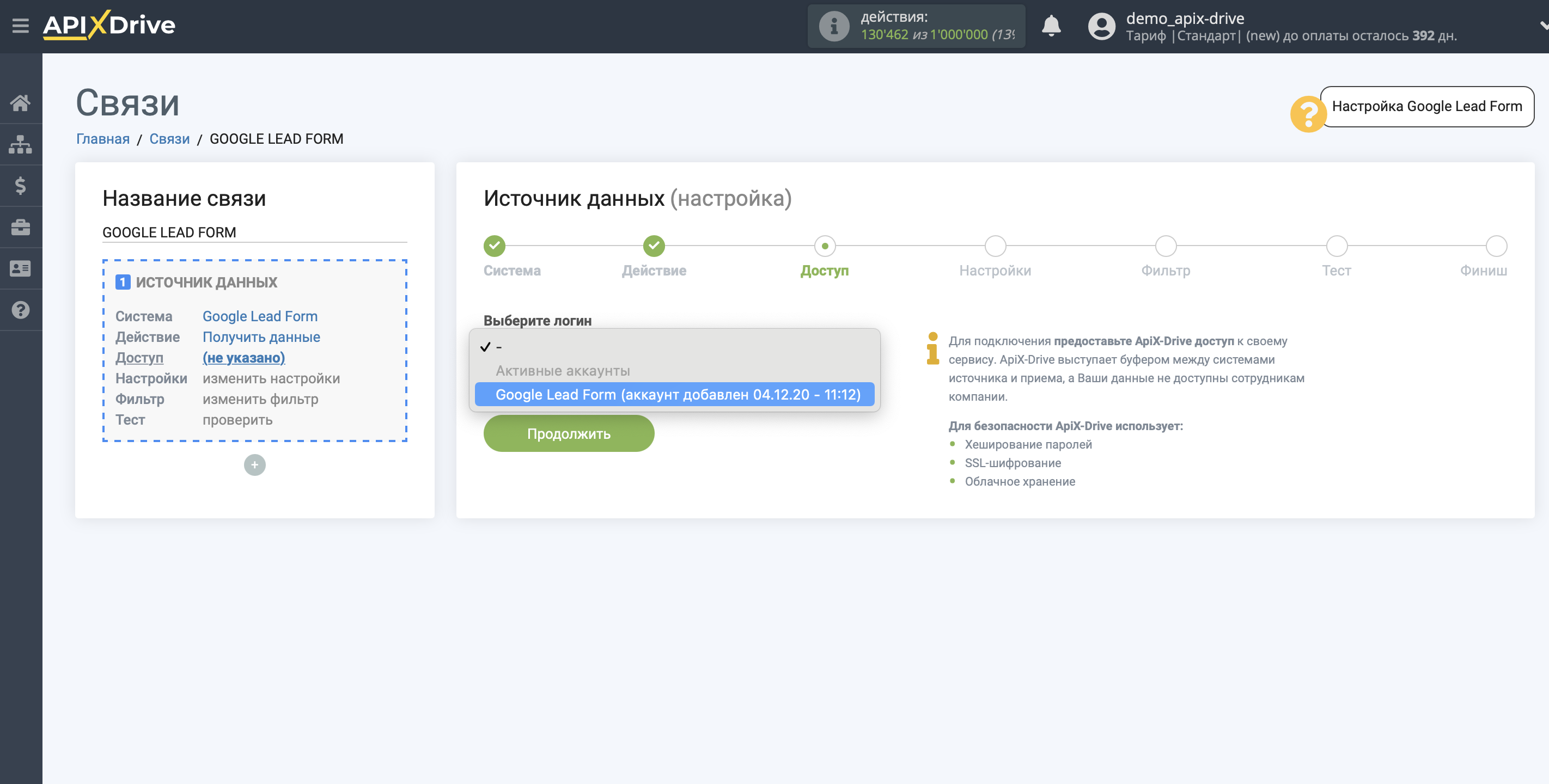Open the Google Lead Form system link

(260, 316)
